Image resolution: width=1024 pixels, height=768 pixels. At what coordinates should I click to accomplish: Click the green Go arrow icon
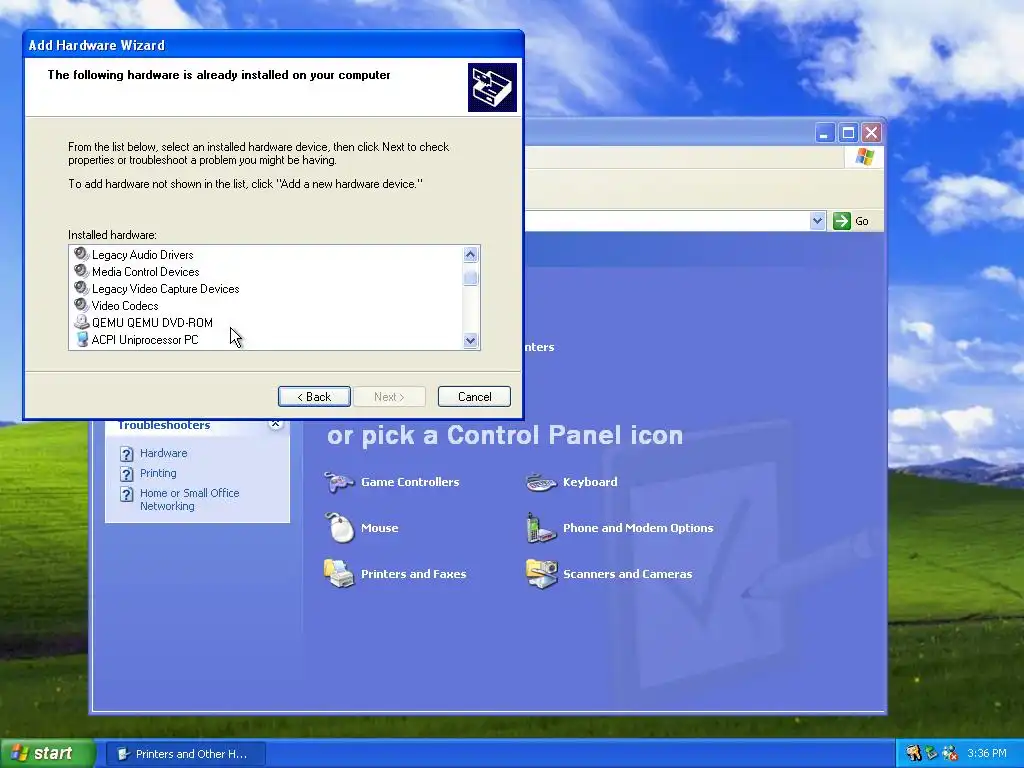tap(842, 221)
